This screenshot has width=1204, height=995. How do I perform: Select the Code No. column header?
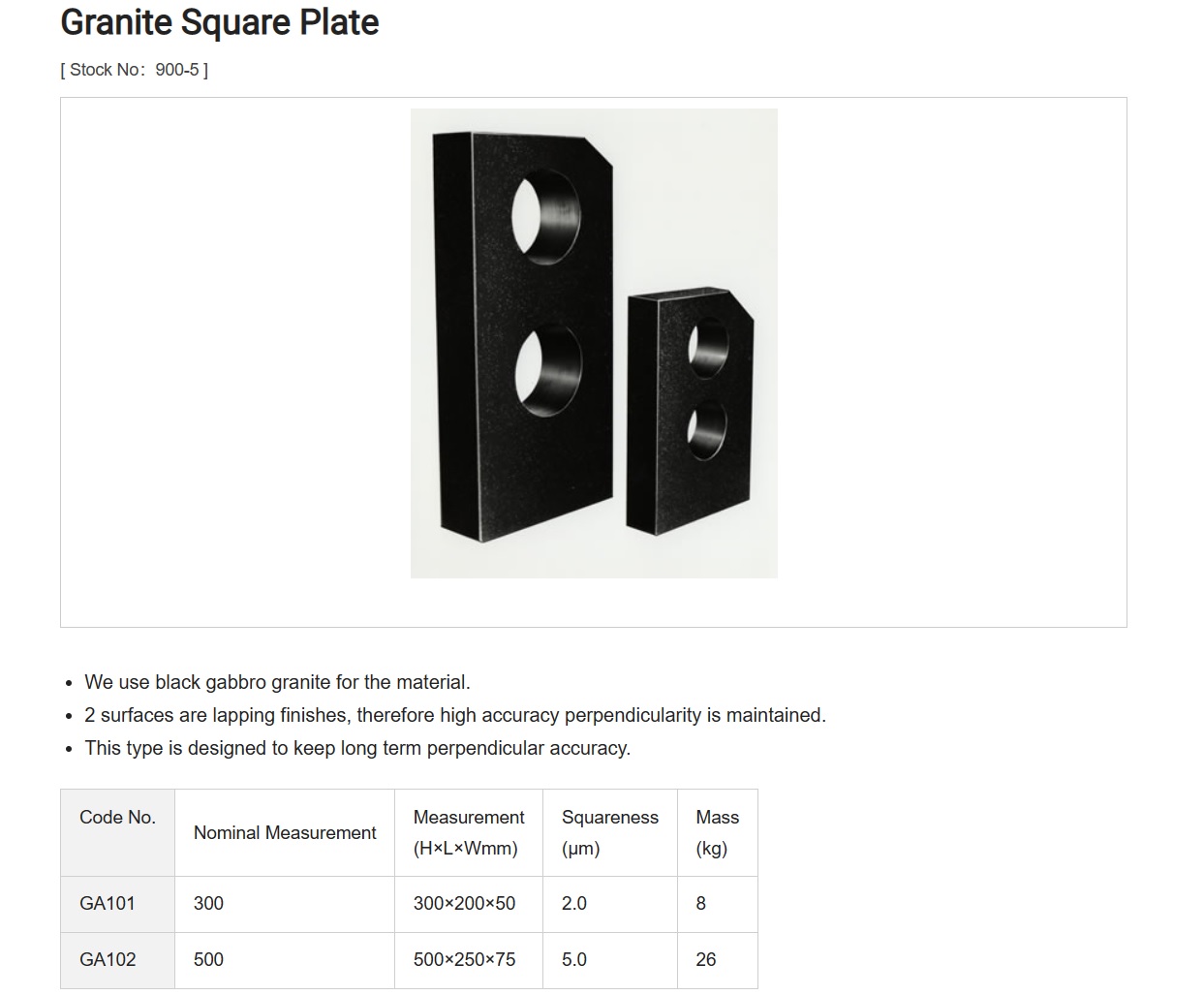(x=117, y=833)
